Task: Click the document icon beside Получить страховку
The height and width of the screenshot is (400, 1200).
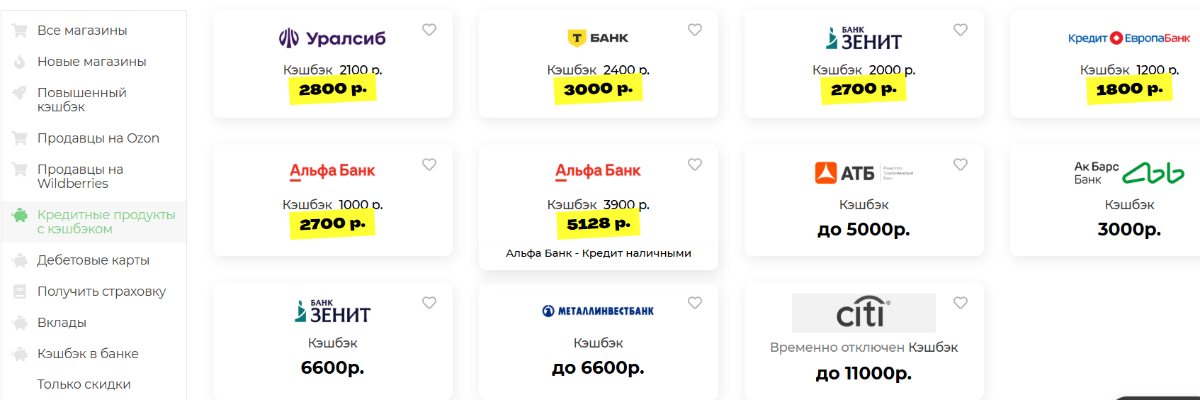Action: click(x=18, y=292)
